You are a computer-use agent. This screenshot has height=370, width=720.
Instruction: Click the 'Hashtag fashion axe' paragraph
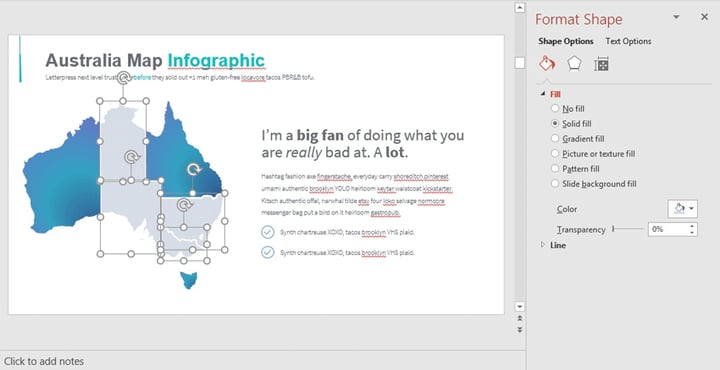point(357,195)
